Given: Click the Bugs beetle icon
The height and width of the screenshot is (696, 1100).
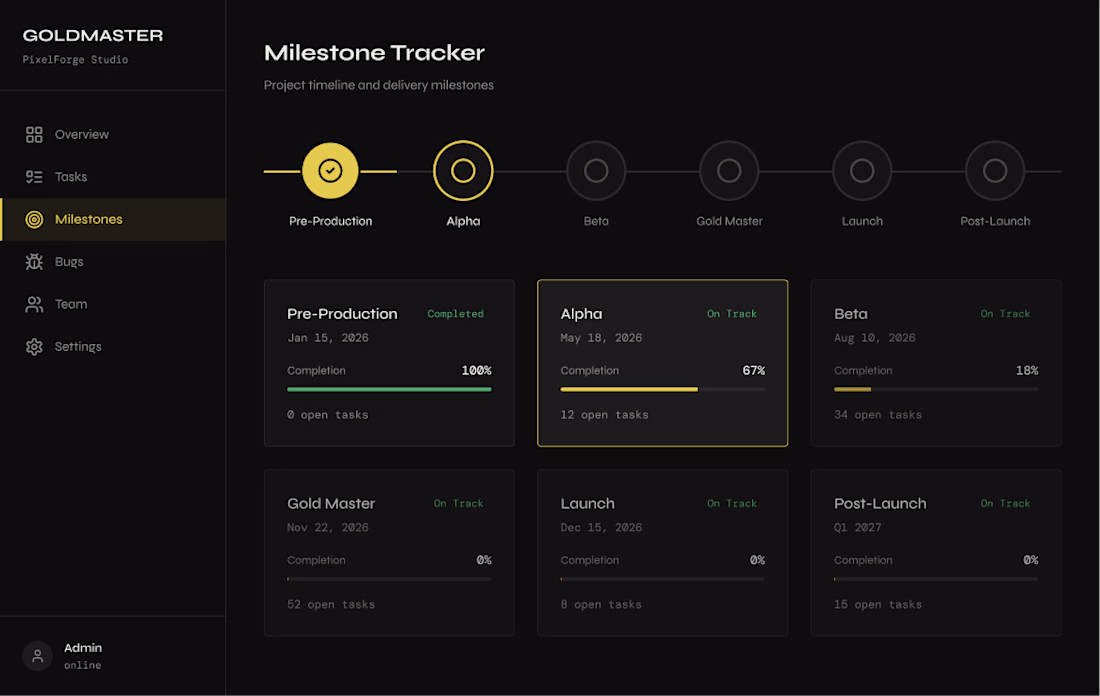Looking at the screenshot, I should [34, 262].
